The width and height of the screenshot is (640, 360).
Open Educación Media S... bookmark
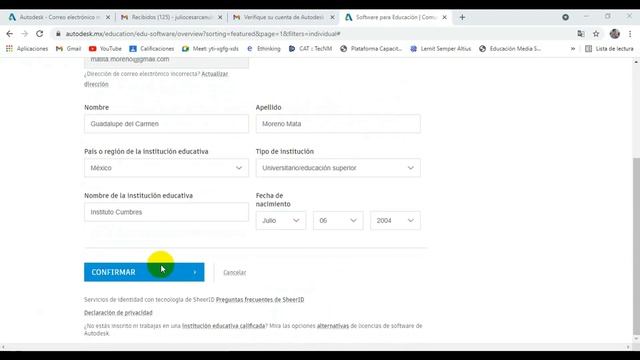[510, 49]
